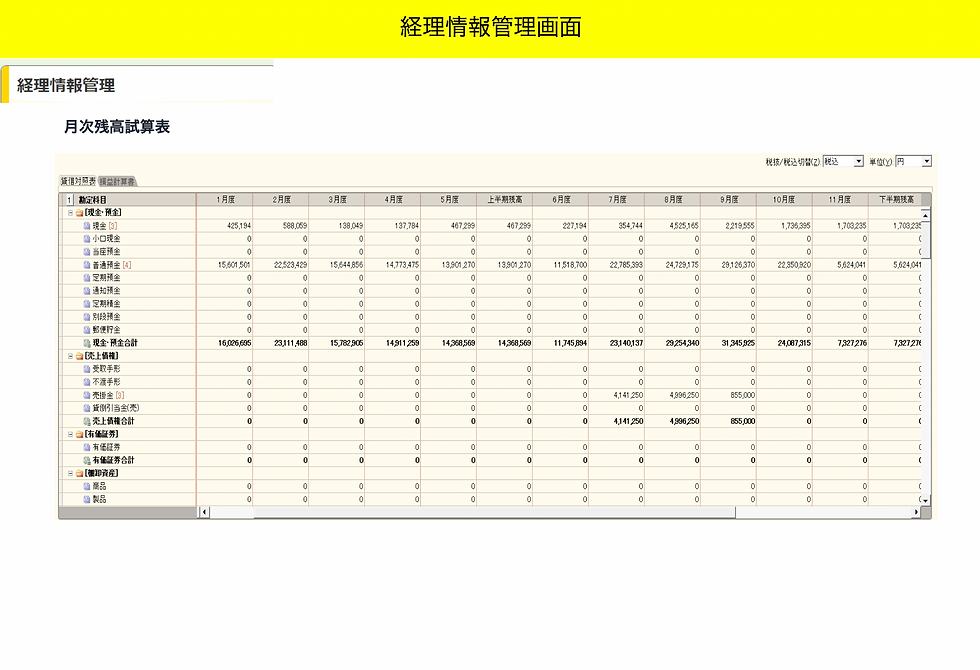Click the document icon beside 通知預金
This screenshot has width=980, height=670.
coord(87,291)
